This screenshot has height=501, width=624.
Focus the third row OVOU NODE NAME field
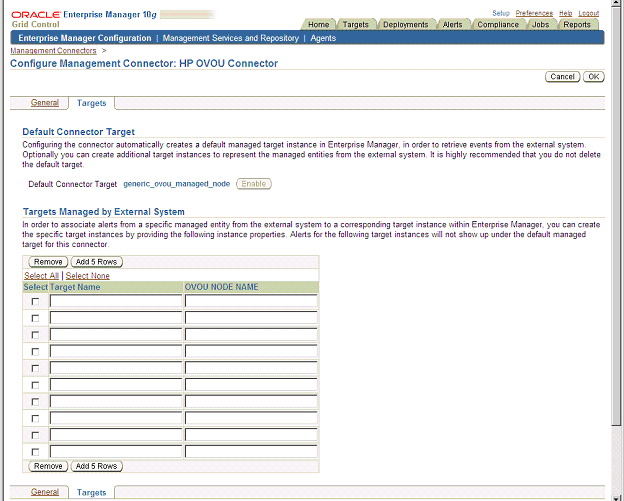point(251,335)
